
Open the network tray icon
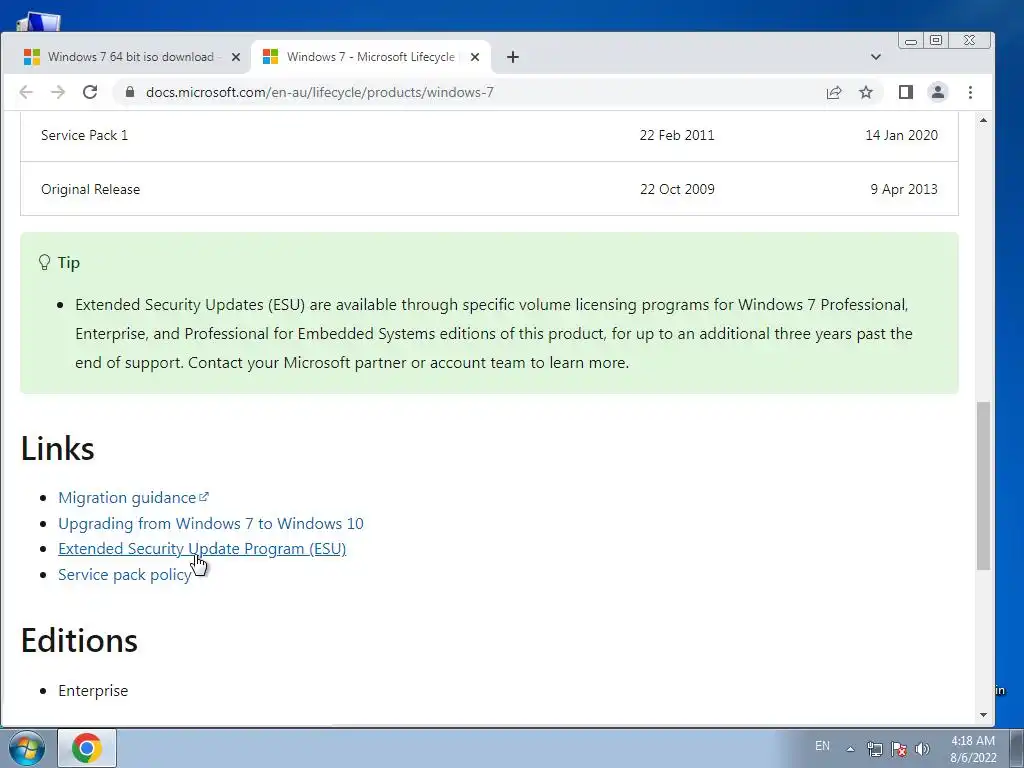click(874, 749)
